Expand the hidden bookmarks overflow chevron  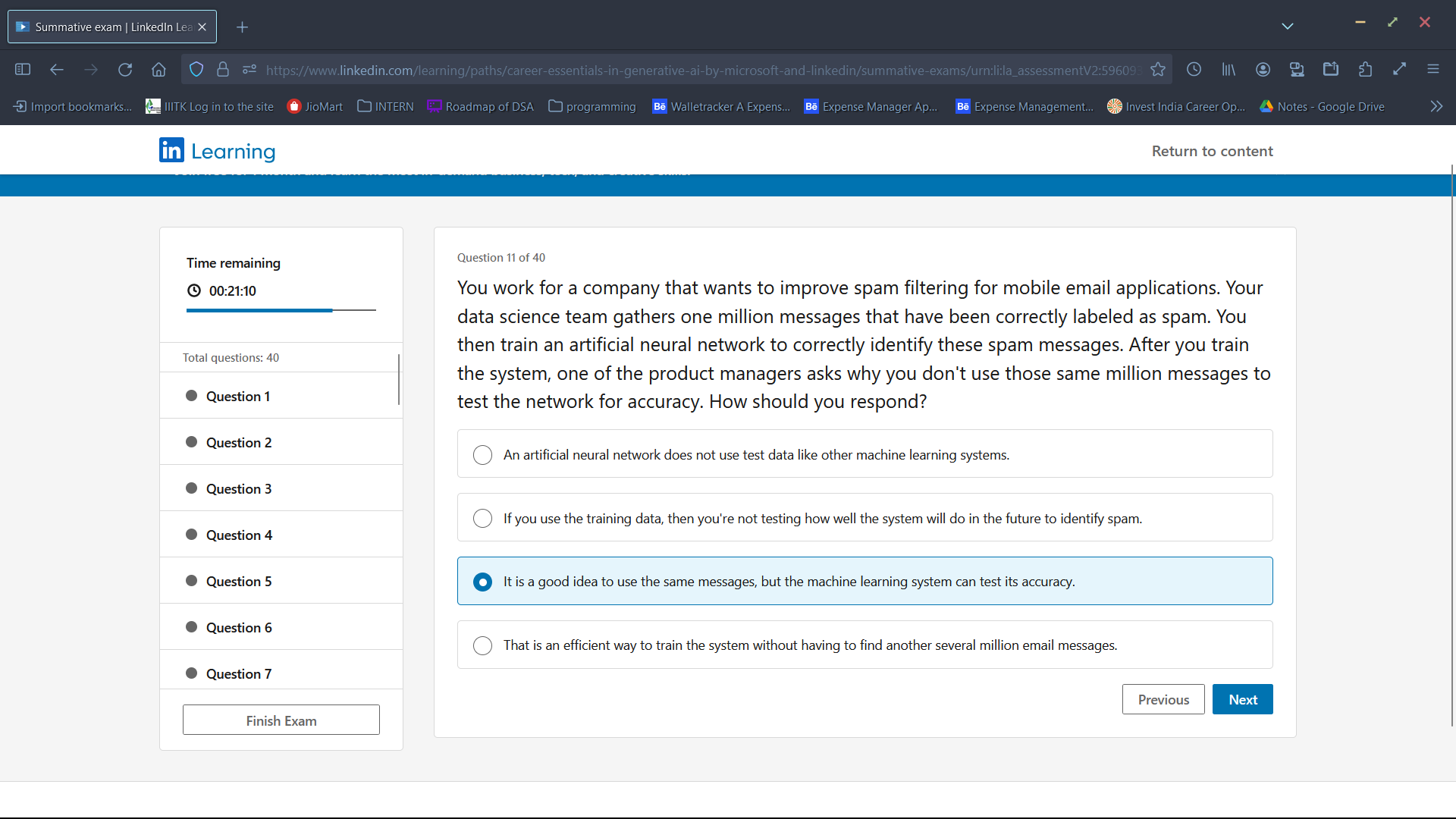pyautogui.click(x=1436, y=106)
